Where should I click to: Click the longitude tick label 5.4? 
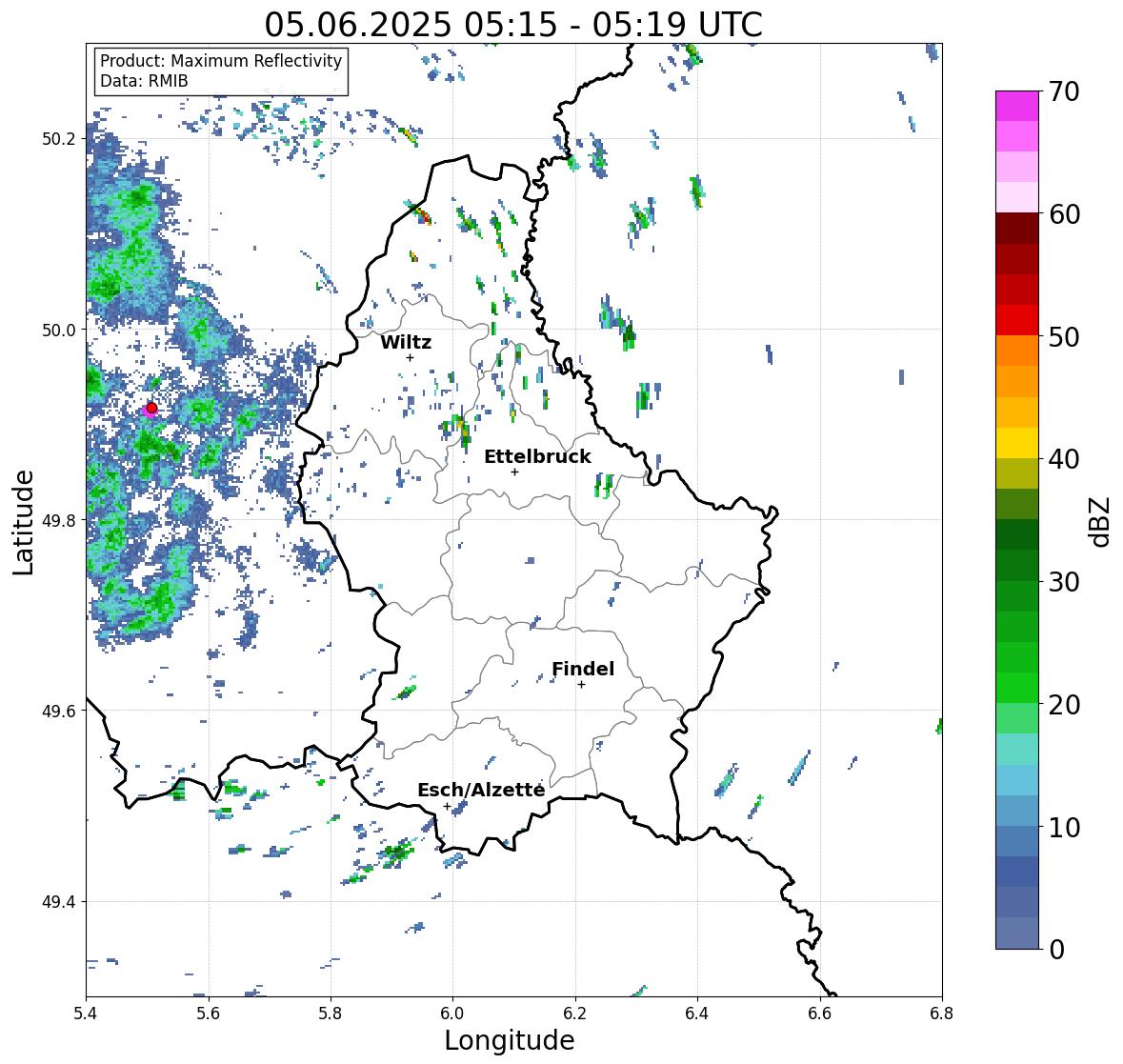pyautogui.click(x=86, y=1013)
